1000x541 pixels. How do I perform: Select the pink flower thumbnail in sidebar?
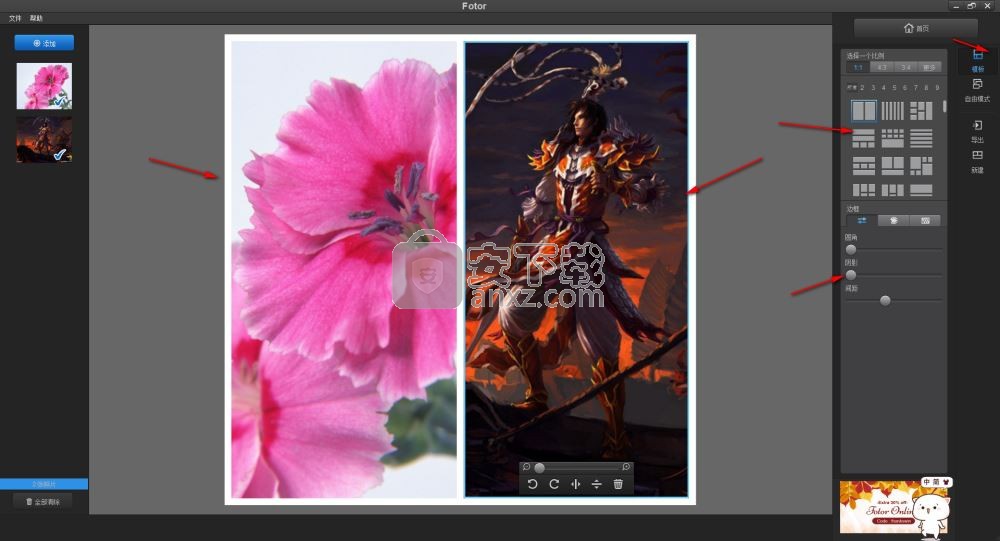click(44, 86)
